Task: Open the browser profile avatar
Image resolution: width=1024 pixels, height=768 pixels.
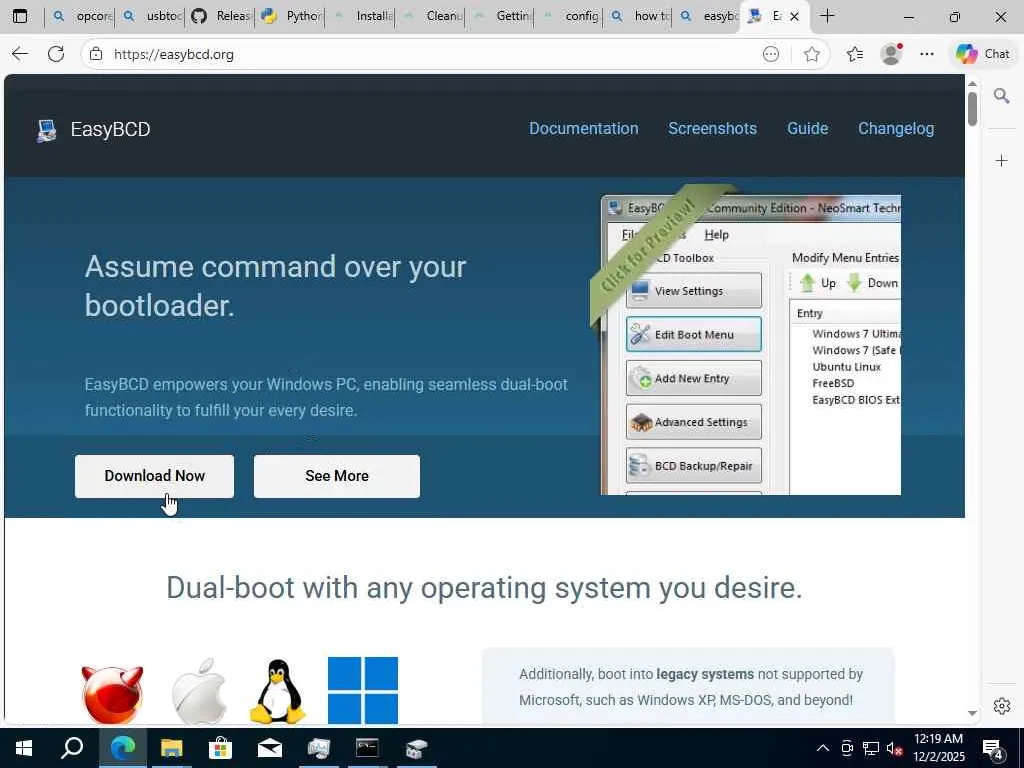Action: click(x=891, y=54)
